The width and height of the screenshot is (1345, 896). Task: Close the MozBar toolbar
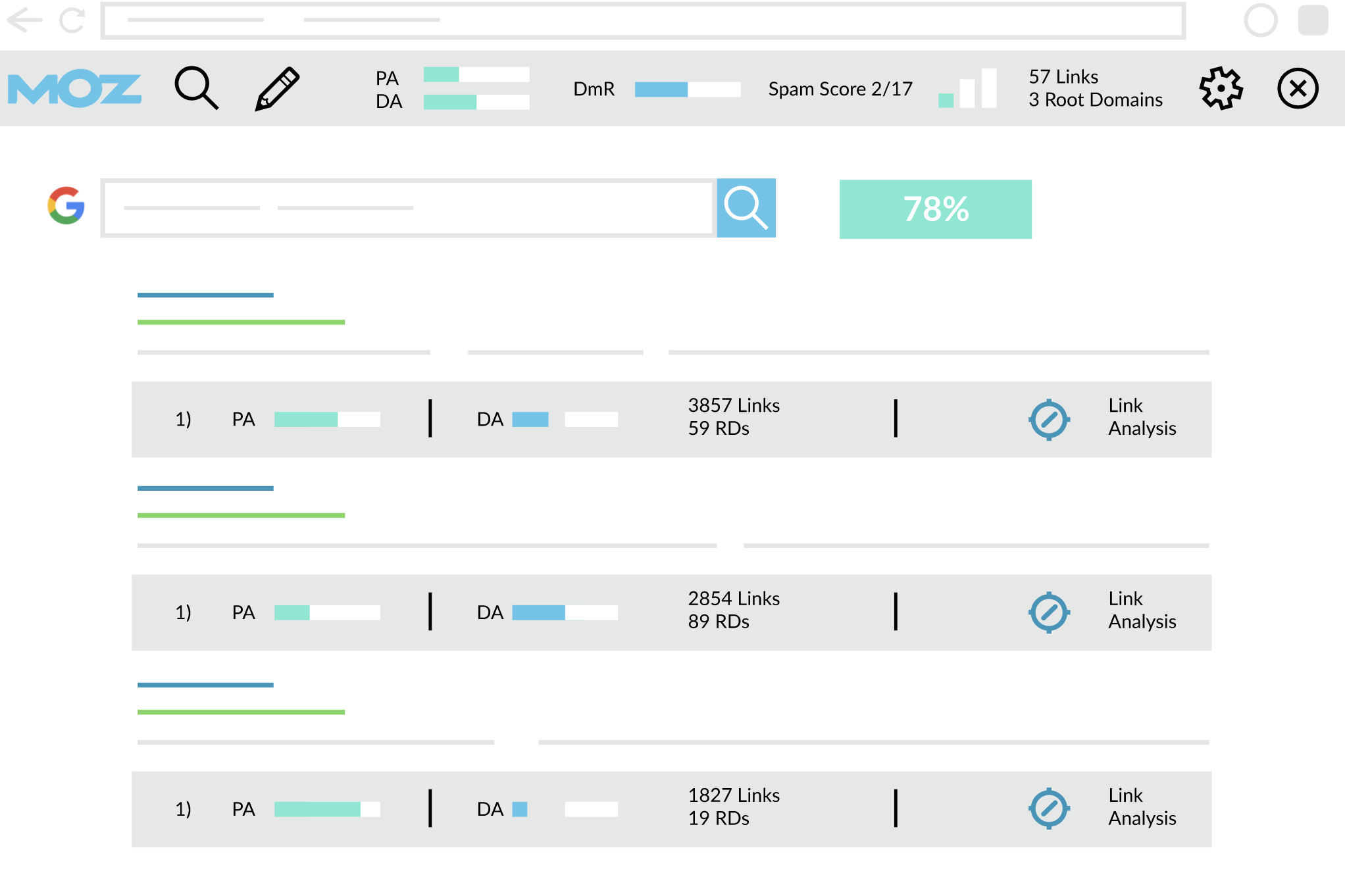pos(1298,88)
